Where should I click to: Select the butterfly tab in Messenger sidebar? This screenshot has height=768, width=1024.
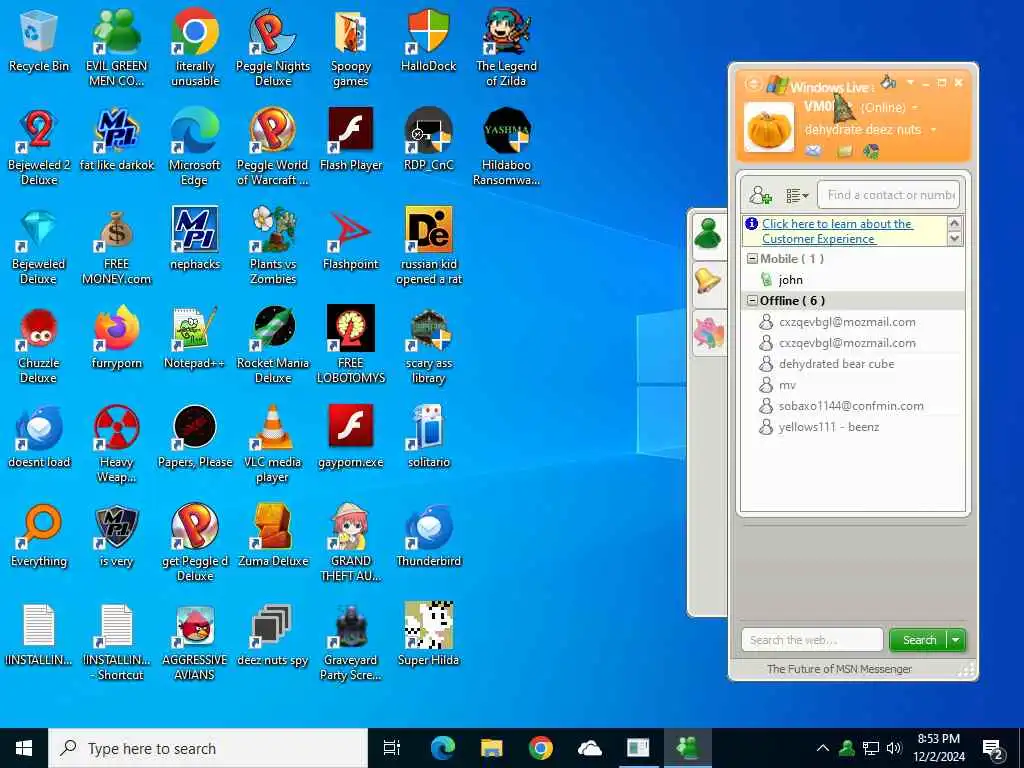[709, 331]
